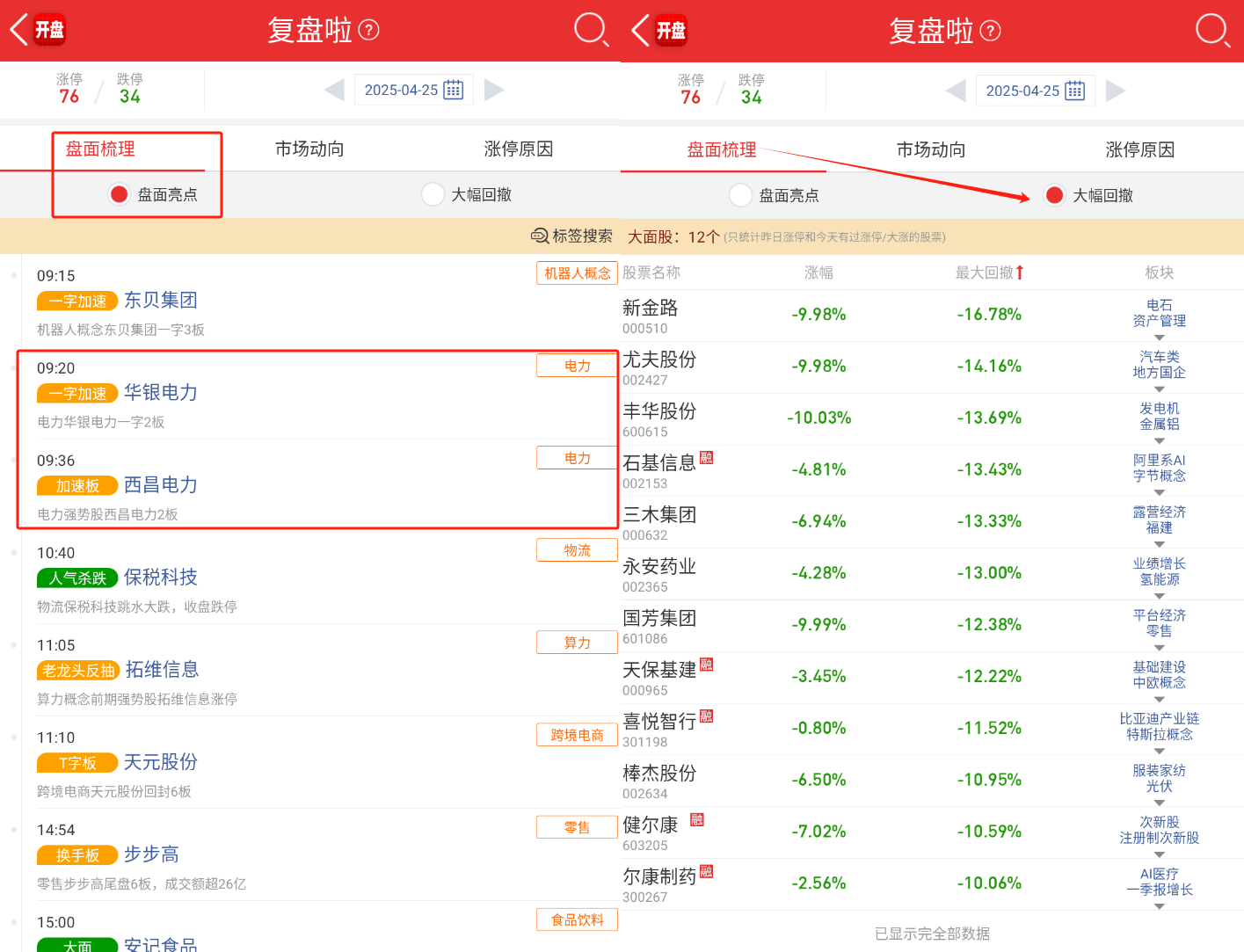Screen dimensions: 1244x952
Task: Open stock 东贝集团
Action: click(x=161, y=300)
